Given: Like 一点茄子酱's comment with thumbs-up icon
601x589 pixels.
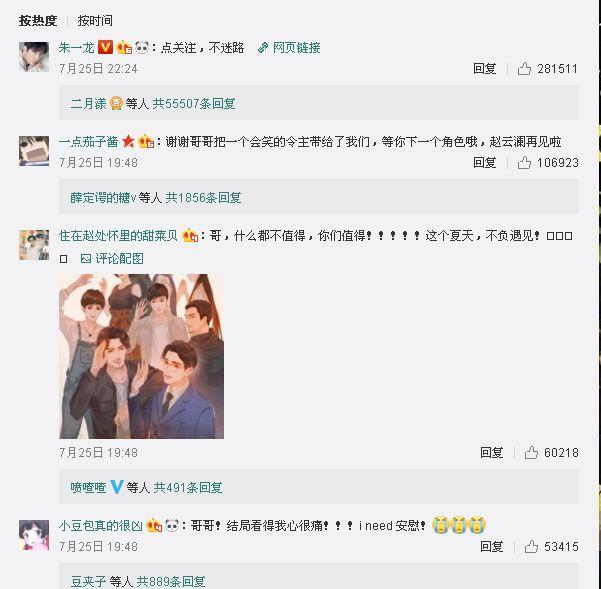Looking at the screenshot, I should pos(524,163).
